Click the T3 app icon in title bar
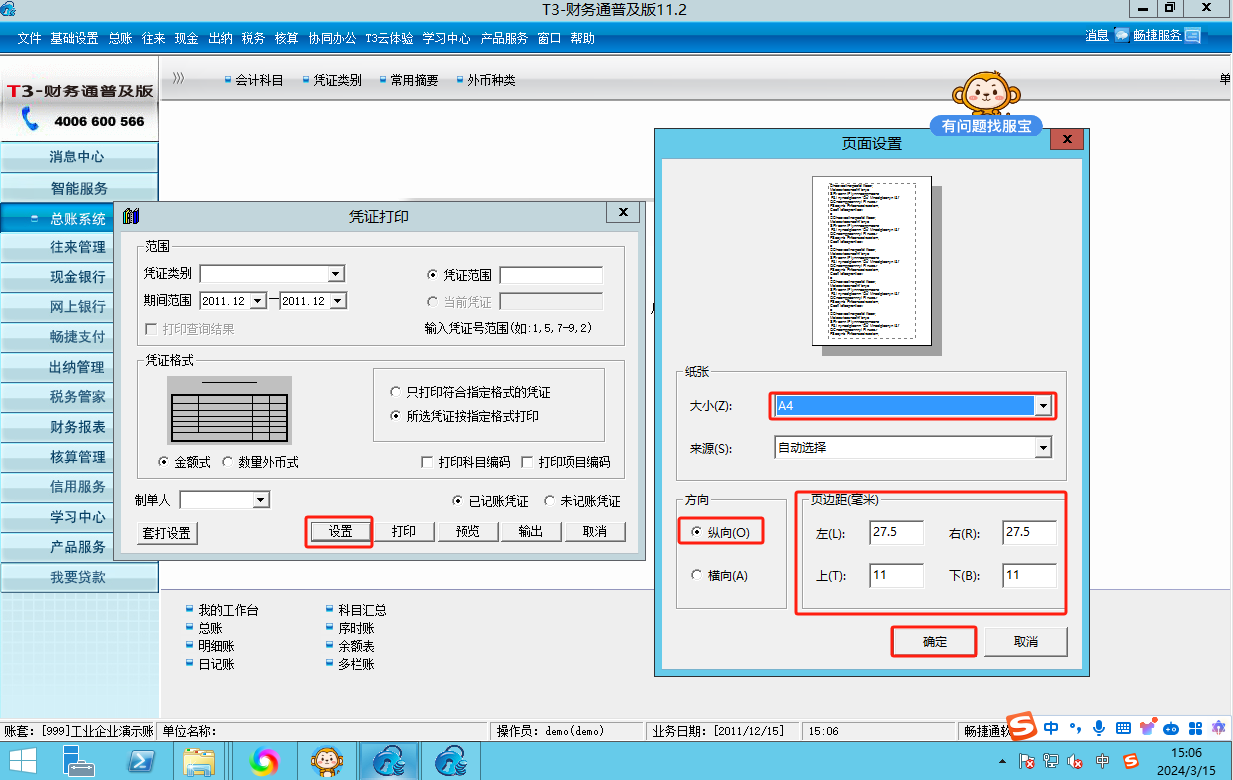 (x=9, y=10)
